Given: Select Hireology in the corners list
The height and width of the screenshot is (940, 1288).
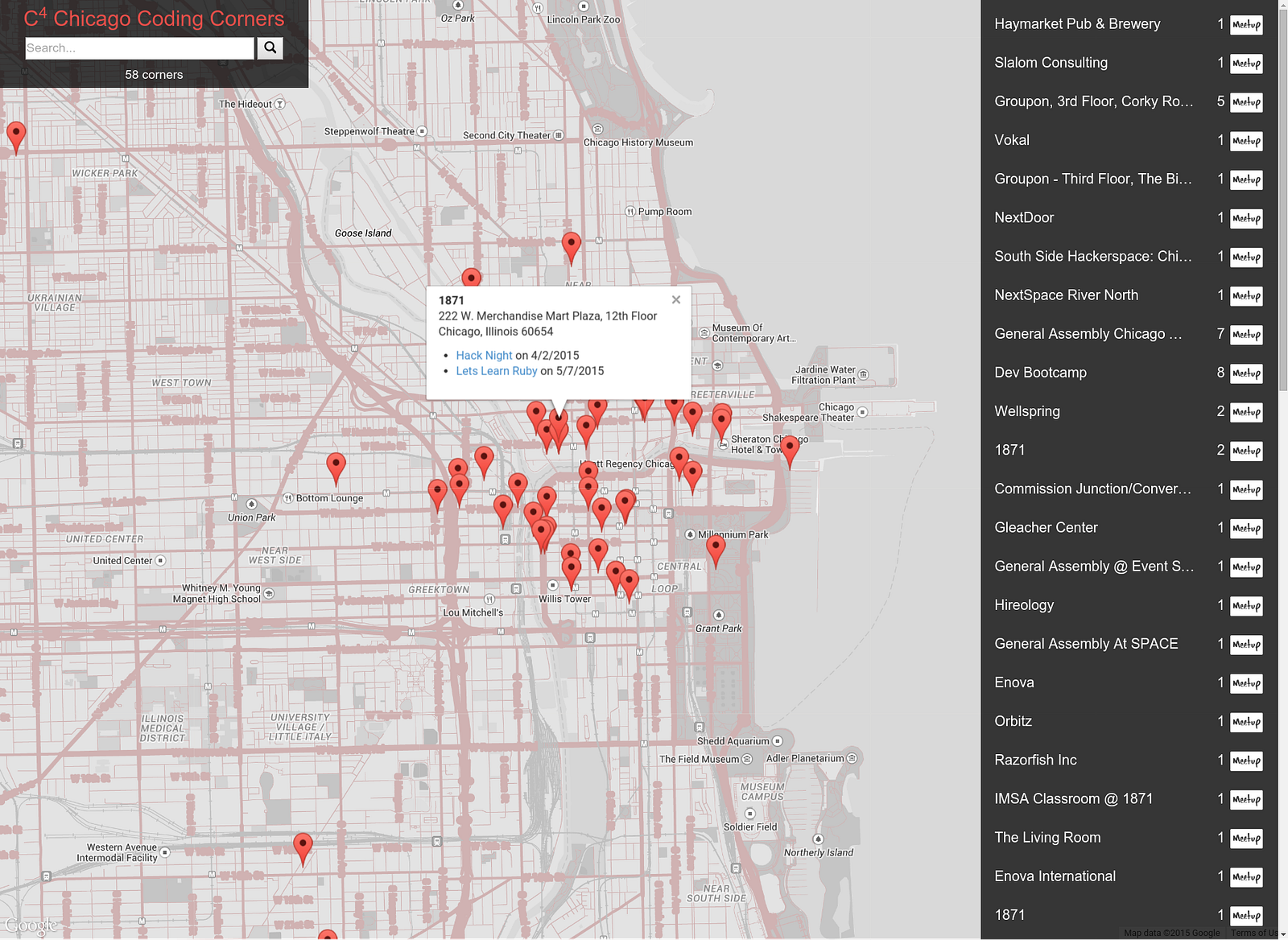Looking at the screenshot, I should click(1023, 605).
